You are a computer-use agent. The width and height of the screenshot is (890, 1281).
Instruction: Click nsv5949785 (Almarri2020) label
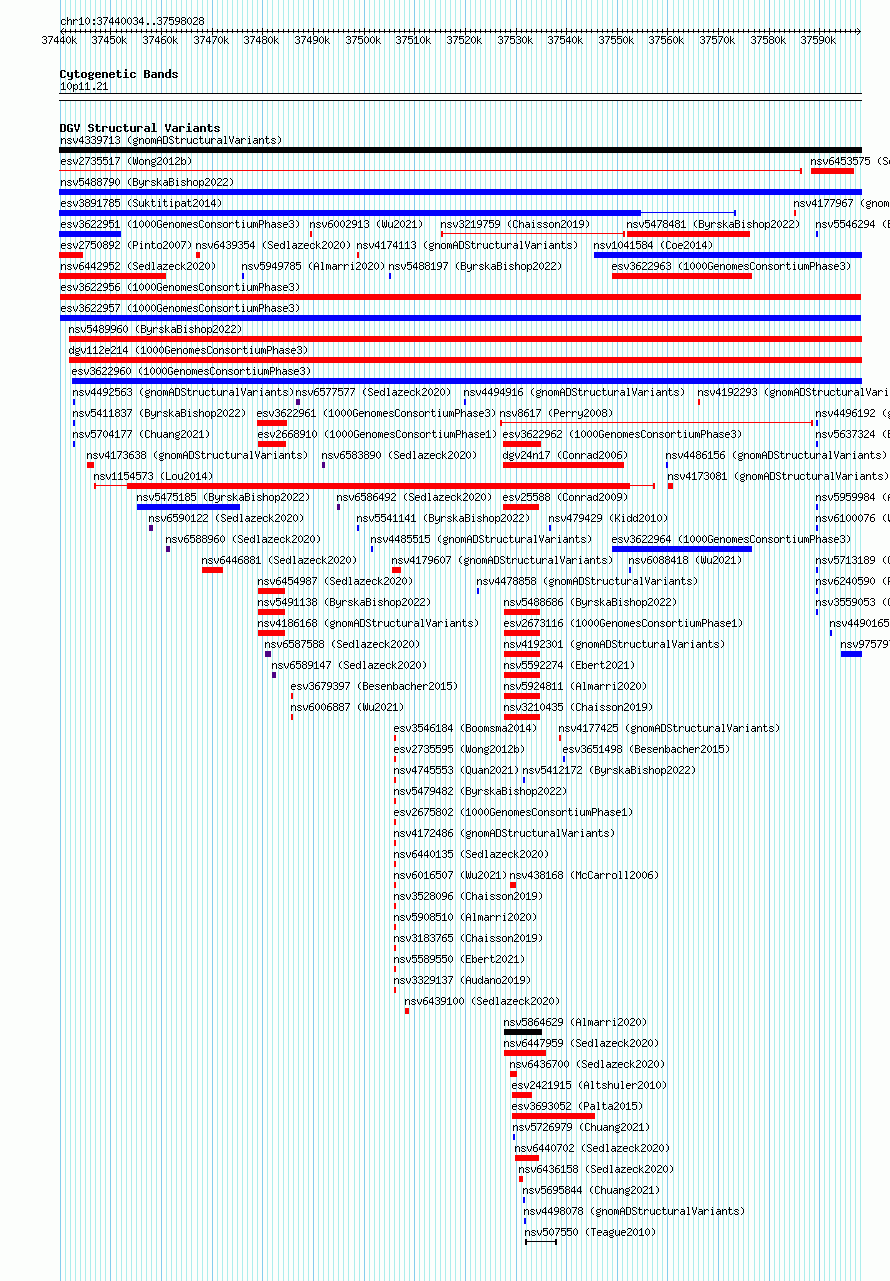click(x=313, y=266)
